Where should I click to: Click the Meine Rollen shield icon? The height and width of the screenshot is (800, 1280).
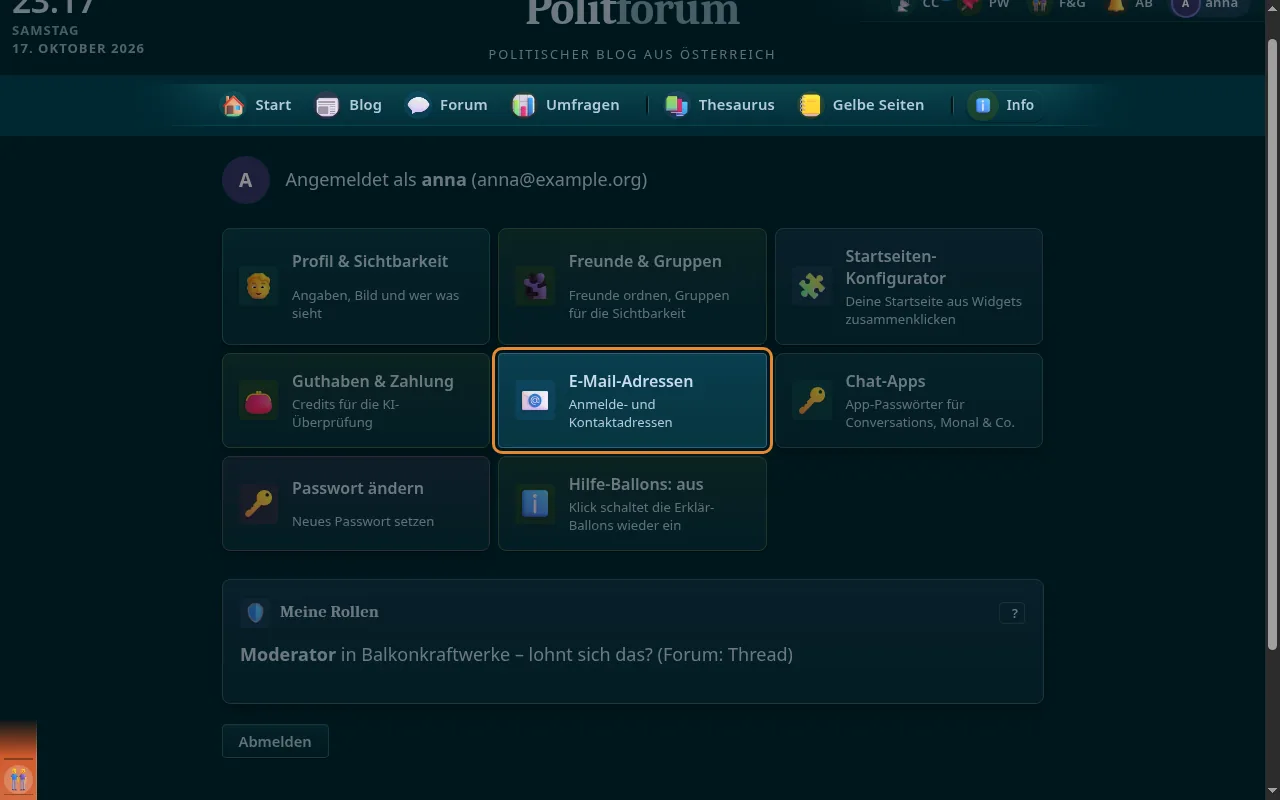point(255,613)
